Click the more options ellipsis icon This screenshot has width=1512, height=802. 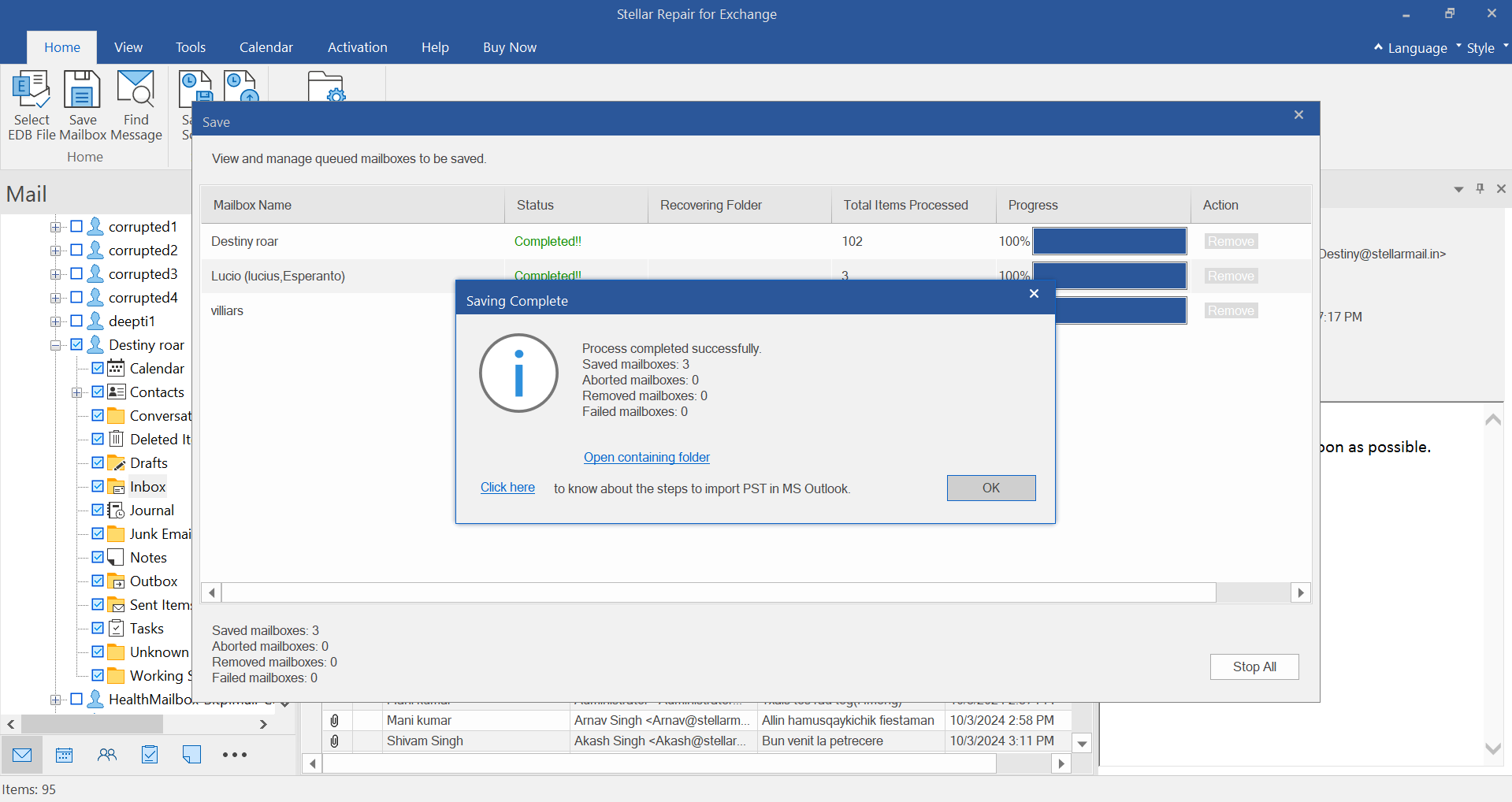(234, 755)
